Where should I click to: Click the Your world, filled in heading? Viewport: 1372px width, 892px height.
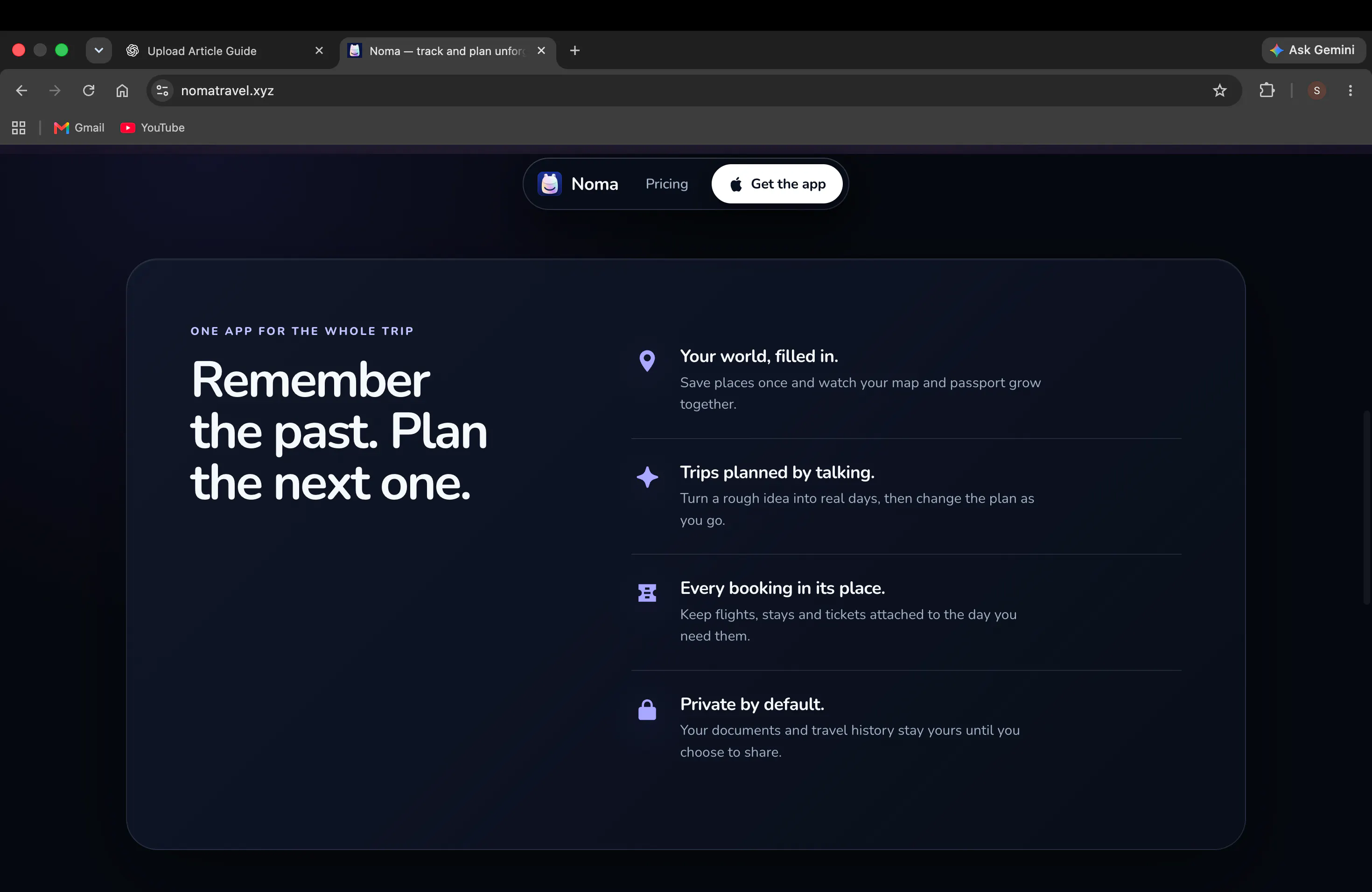759,356
